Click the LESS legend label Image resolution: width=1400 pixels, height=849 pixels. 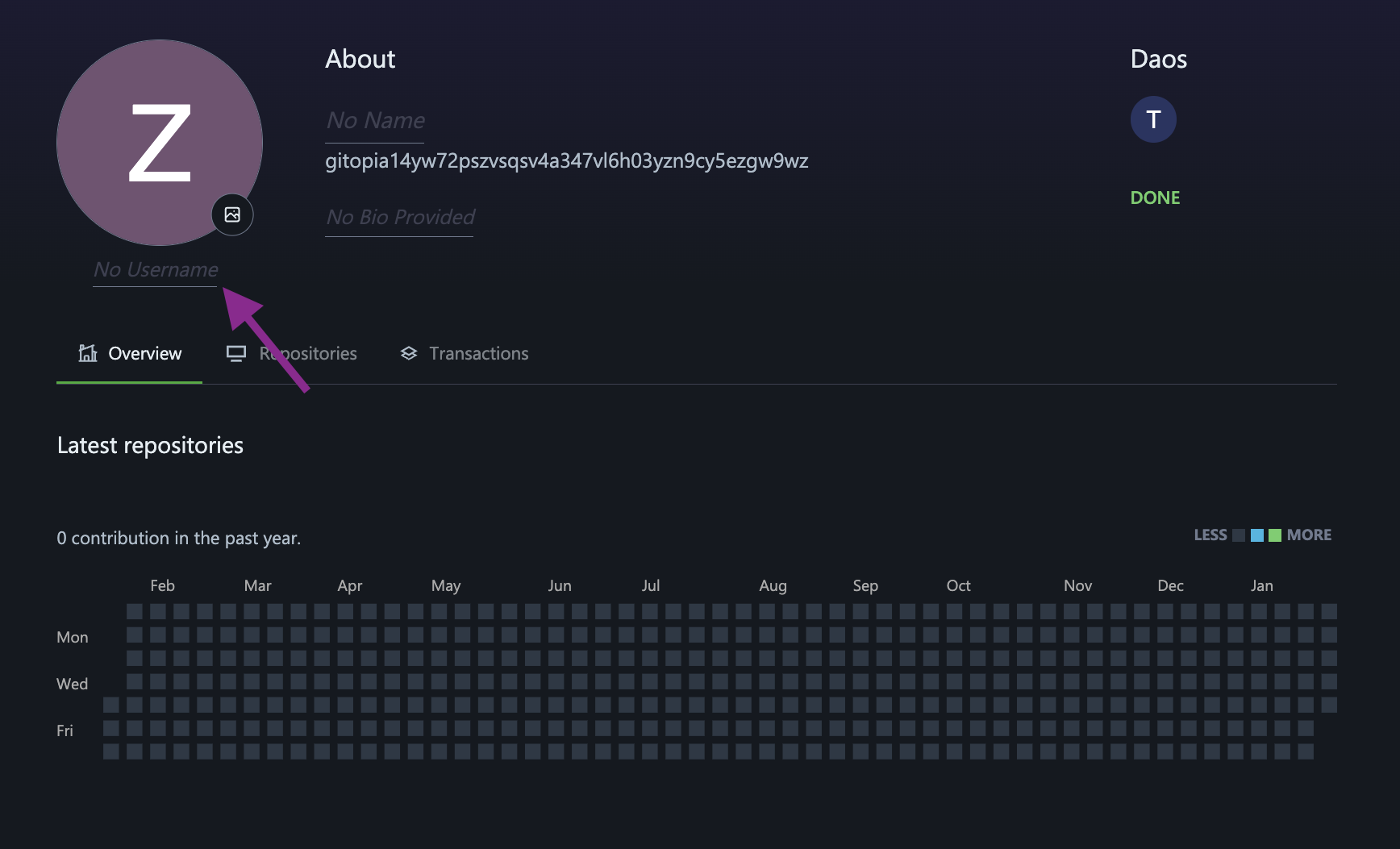[x=1210, y=535]
